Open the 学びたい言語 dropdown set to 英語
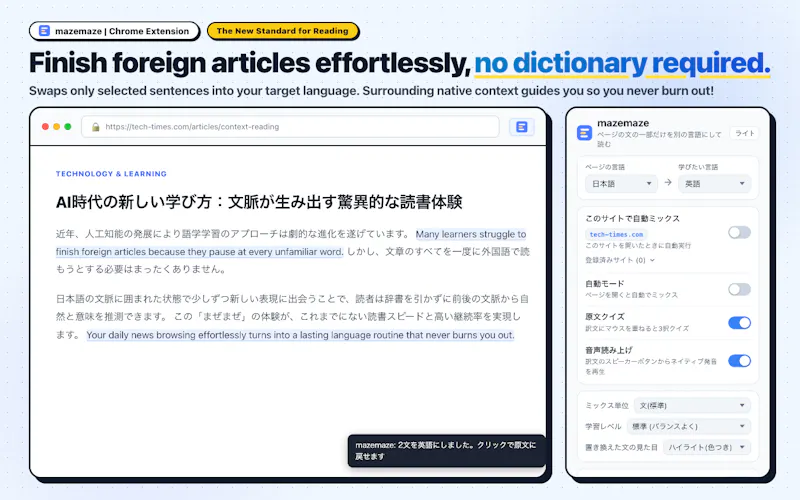Screen dimensions: 800x500 pos(714,184)
